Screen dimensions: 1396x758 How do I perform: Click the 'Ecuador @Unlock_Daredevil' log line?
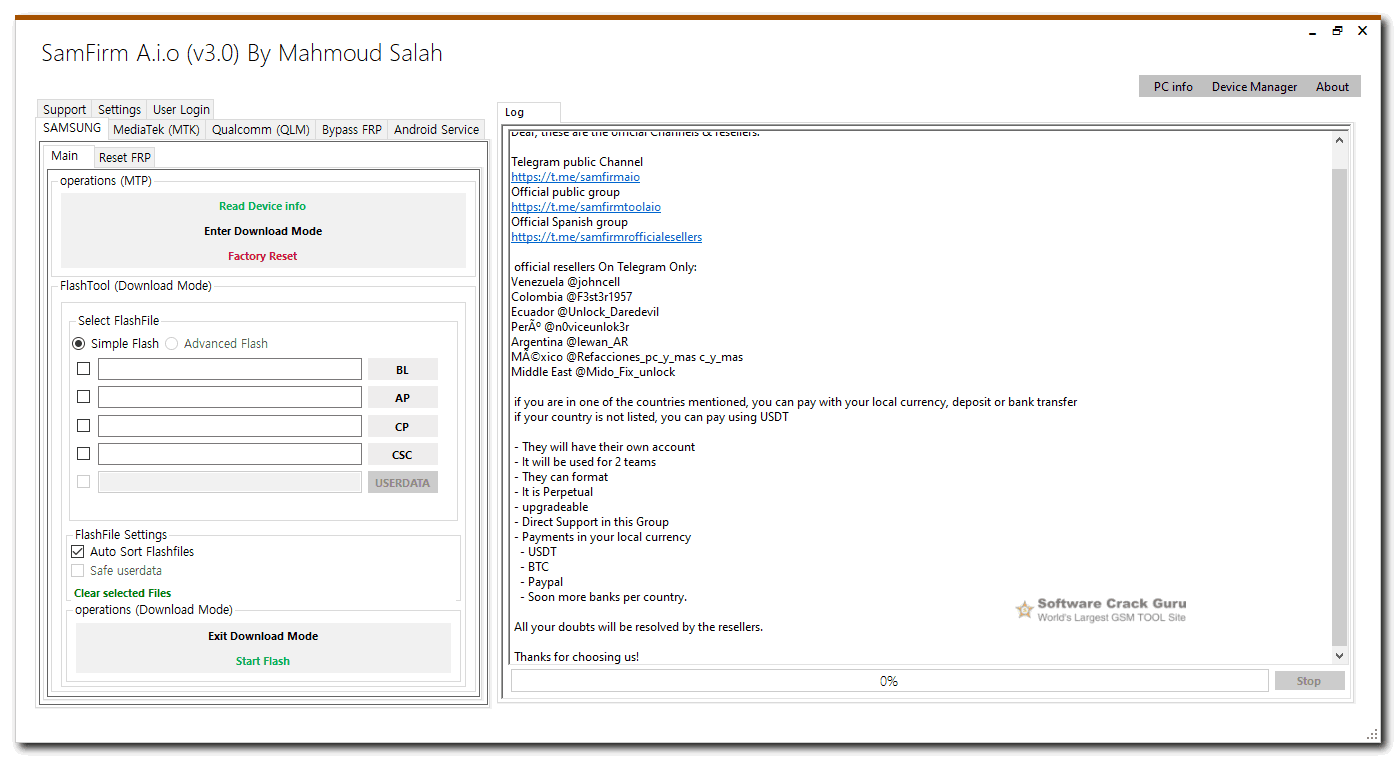585,312
